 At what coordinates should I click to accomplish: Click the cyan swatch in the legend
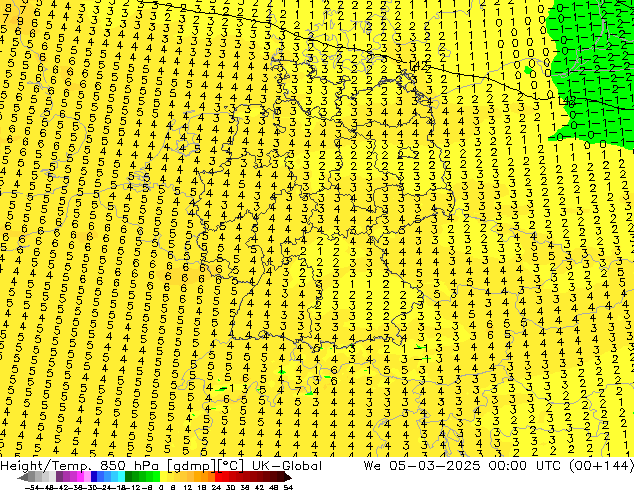122,477
